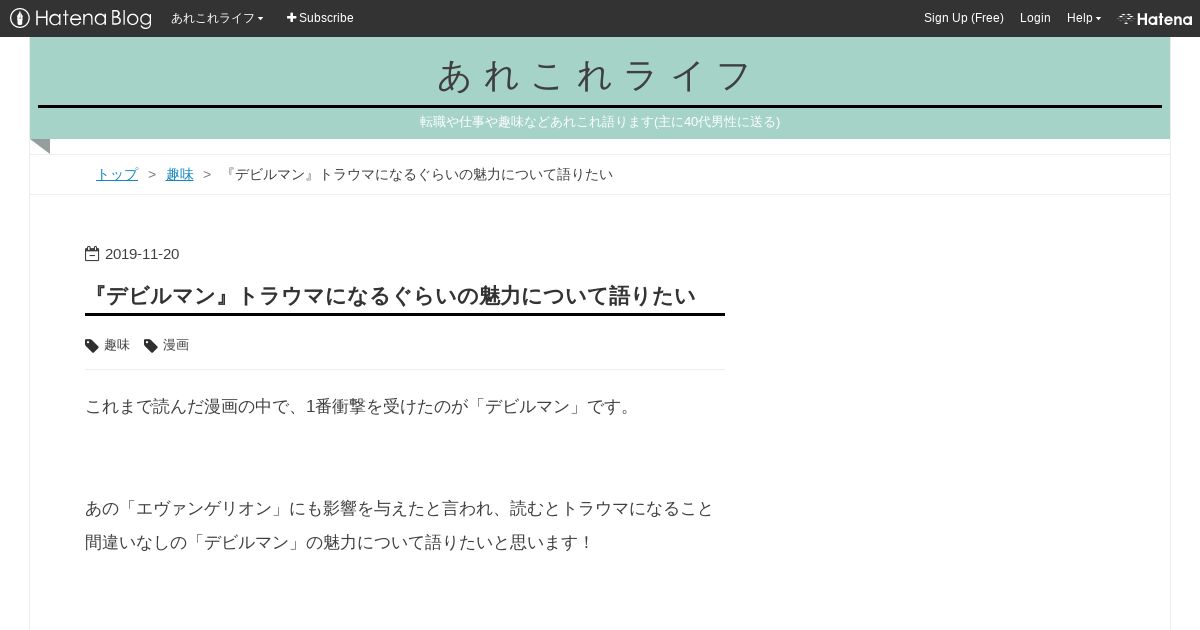Click the line starting あの「エヴァンゲリオン」

399,509
